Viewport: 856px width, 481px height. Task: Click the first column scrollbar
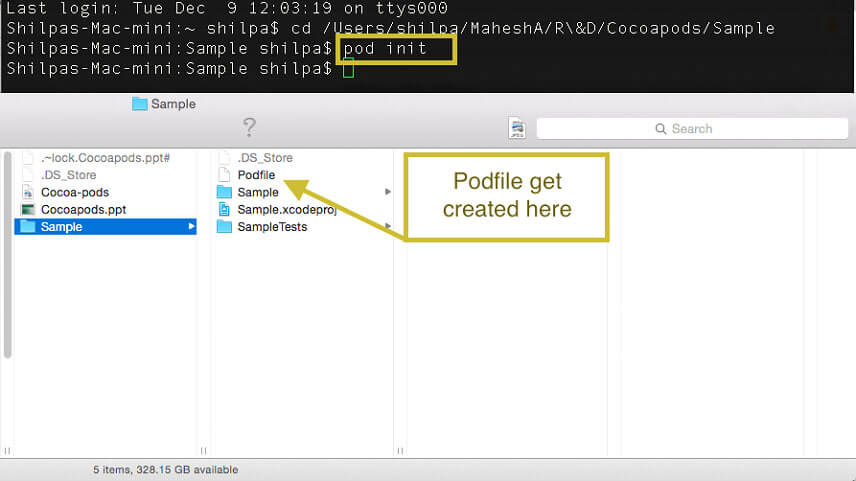7,255
